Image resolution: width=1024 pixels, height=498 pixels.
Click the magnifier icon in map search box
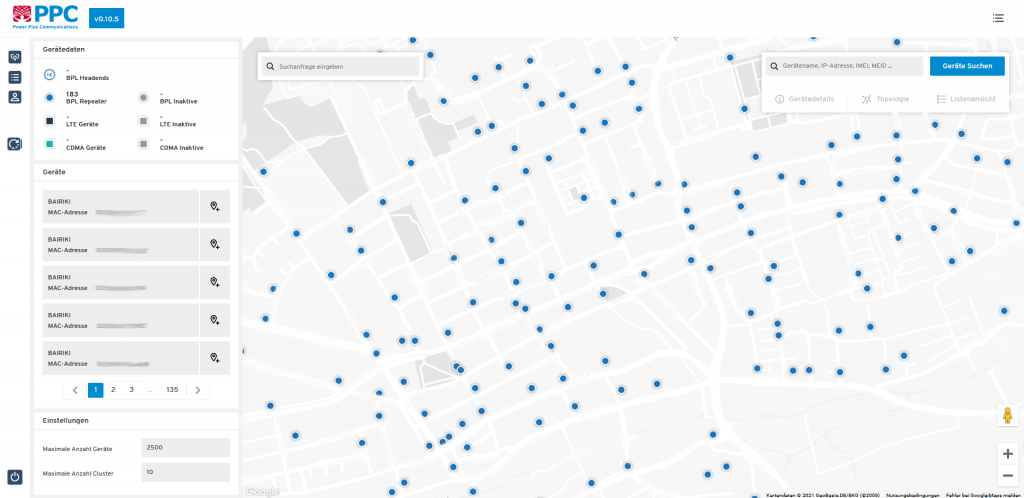270,67
